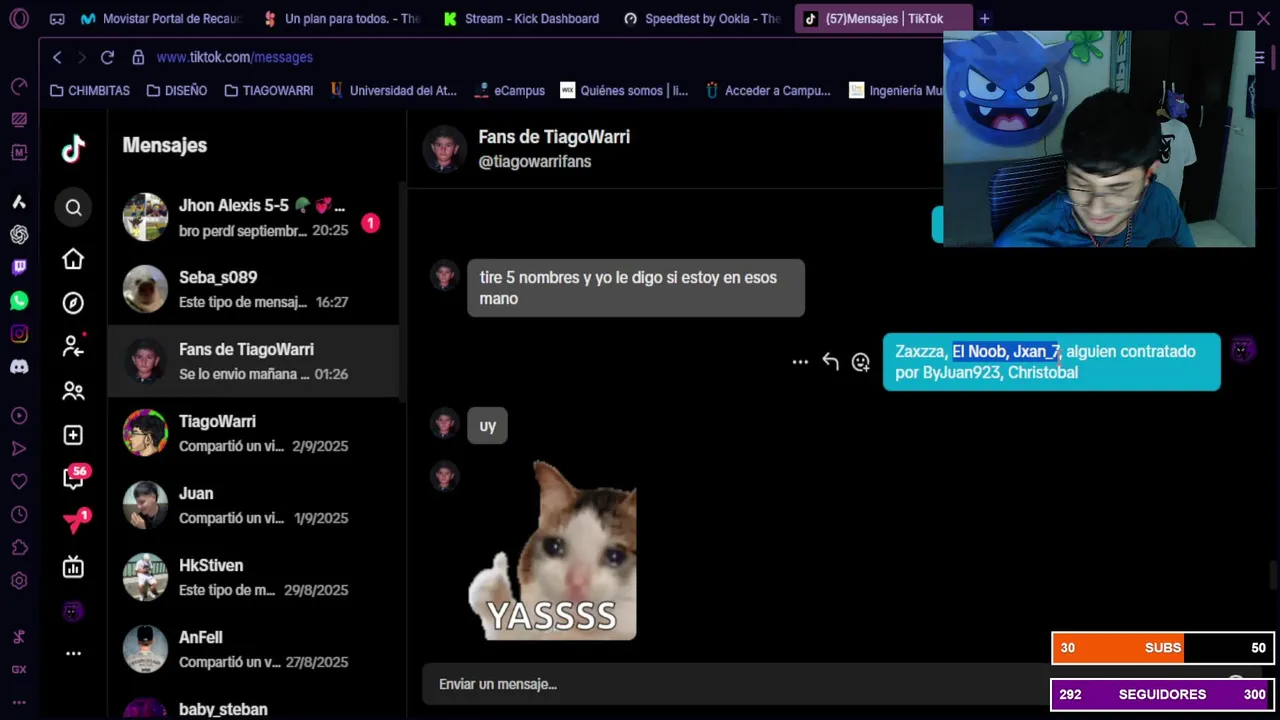Open Universidad del At... bookmark
Screen dimensions: 1280x720
pyautogui.click(x=393, y=90)
